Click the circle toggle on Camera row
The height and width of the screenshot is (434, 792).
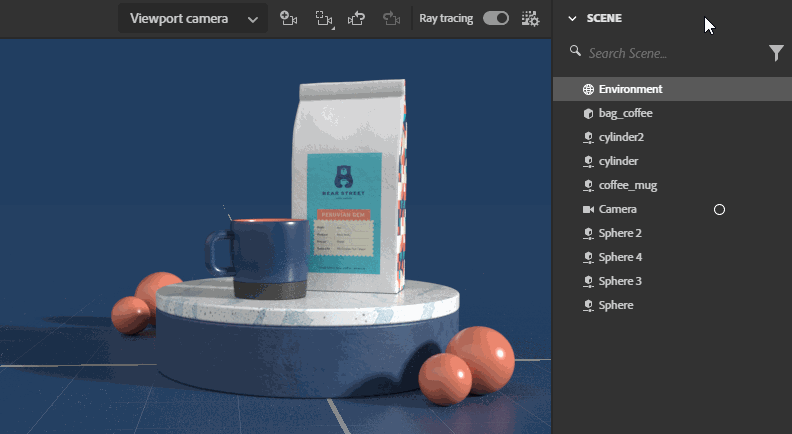pos(718,209)
